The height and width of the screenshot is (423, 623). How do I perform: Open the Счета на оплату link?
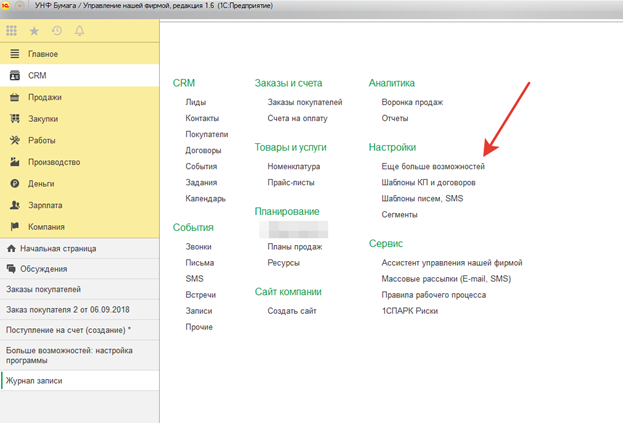[x=298, y=118]
